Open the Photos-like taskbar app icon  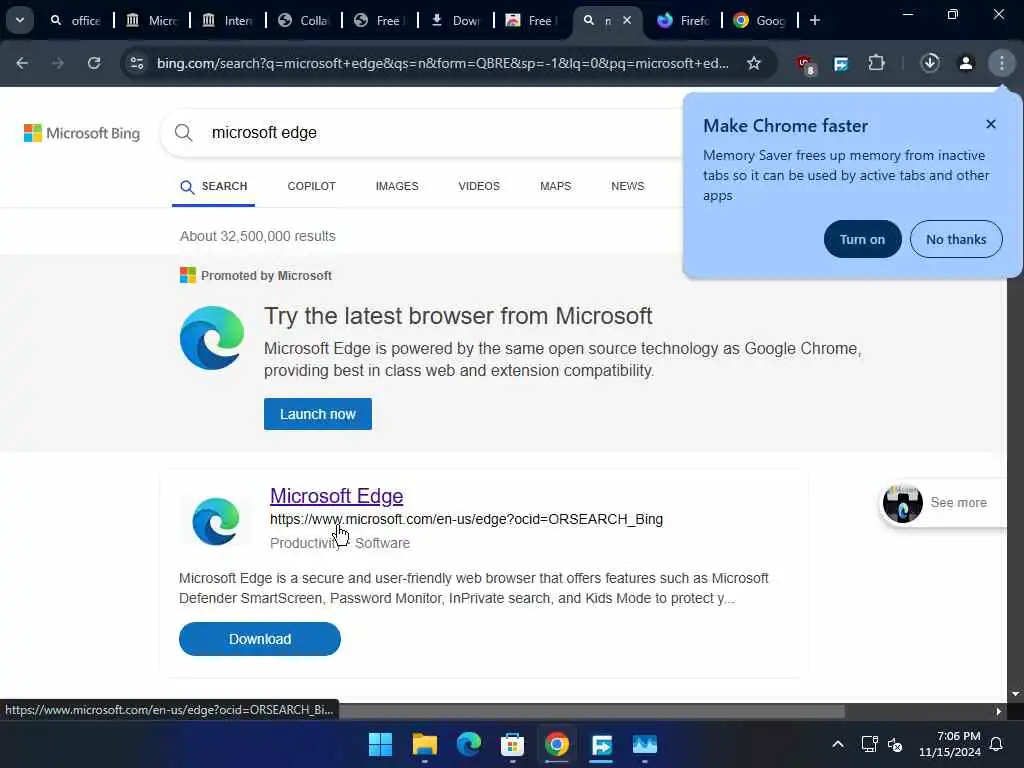pyautogui.click(x=645, y=744)
